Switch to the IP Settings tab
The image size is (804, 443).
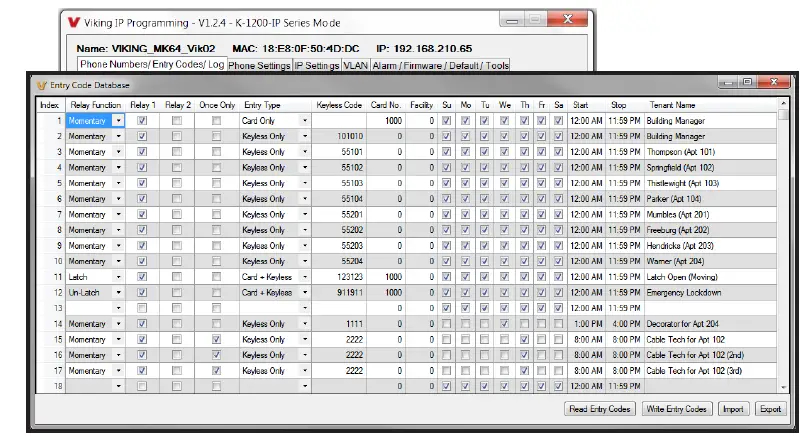[316, 66]
